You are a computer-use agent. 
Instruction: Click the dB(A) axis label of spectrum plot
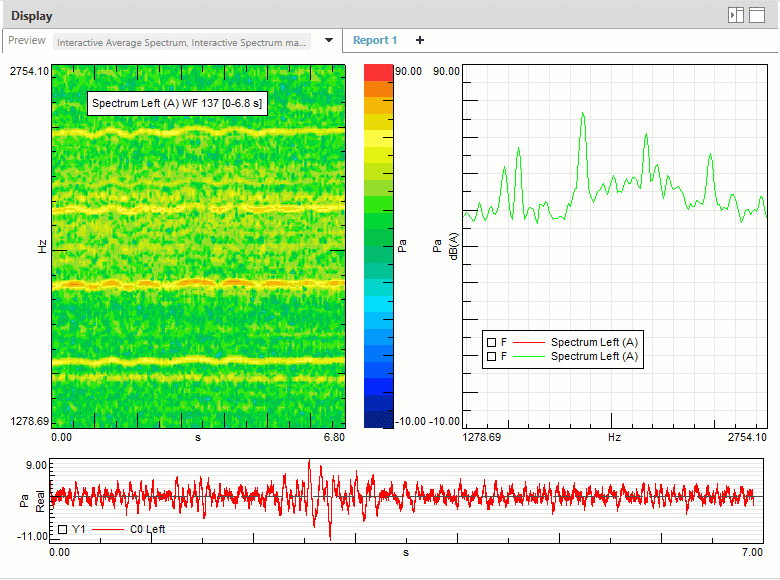click(x=452, y=246)
